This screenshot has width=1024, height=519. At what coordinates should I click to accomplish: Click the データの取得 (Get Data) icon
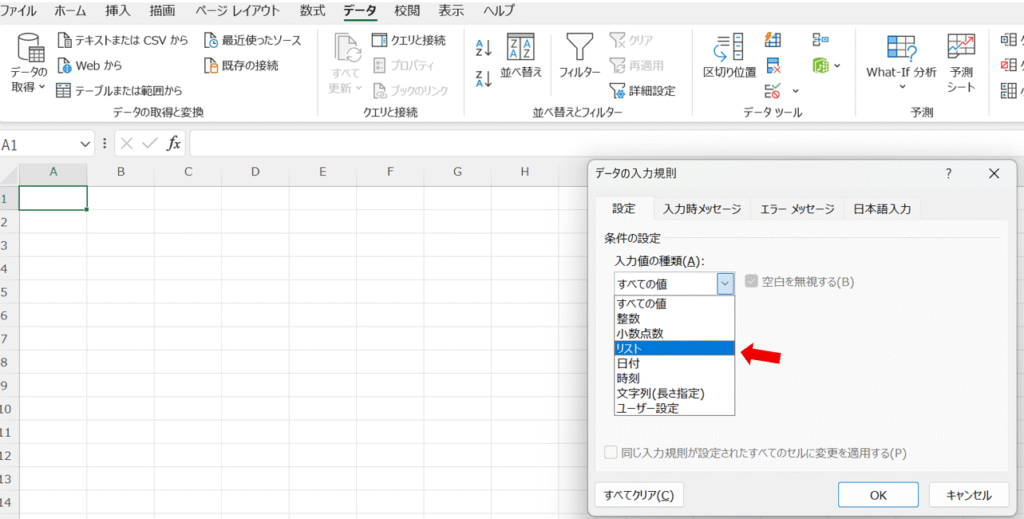pos(29,50)
